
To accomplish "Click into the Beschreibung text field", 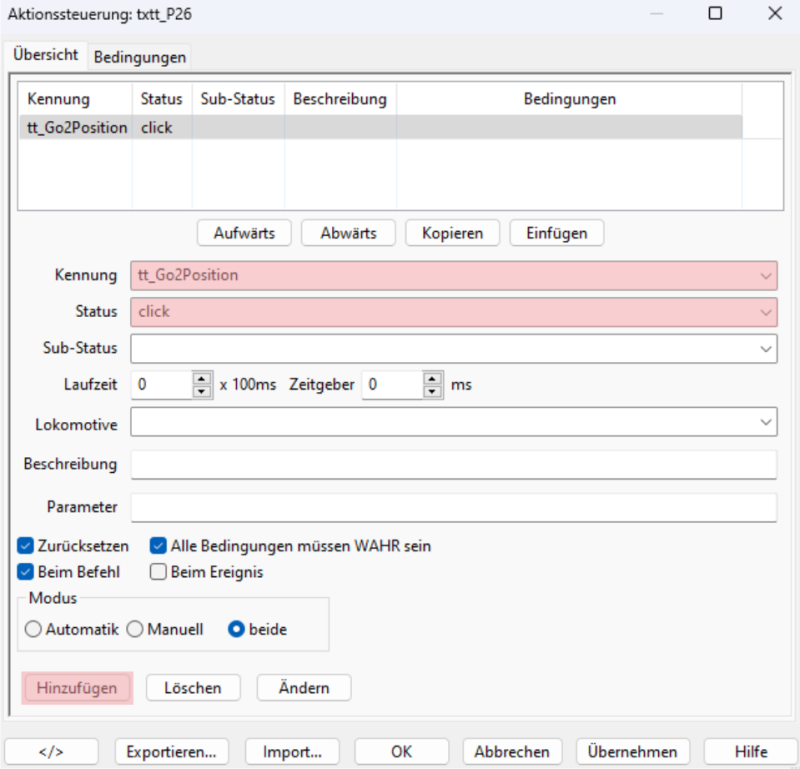I will [x=453, y=465].
